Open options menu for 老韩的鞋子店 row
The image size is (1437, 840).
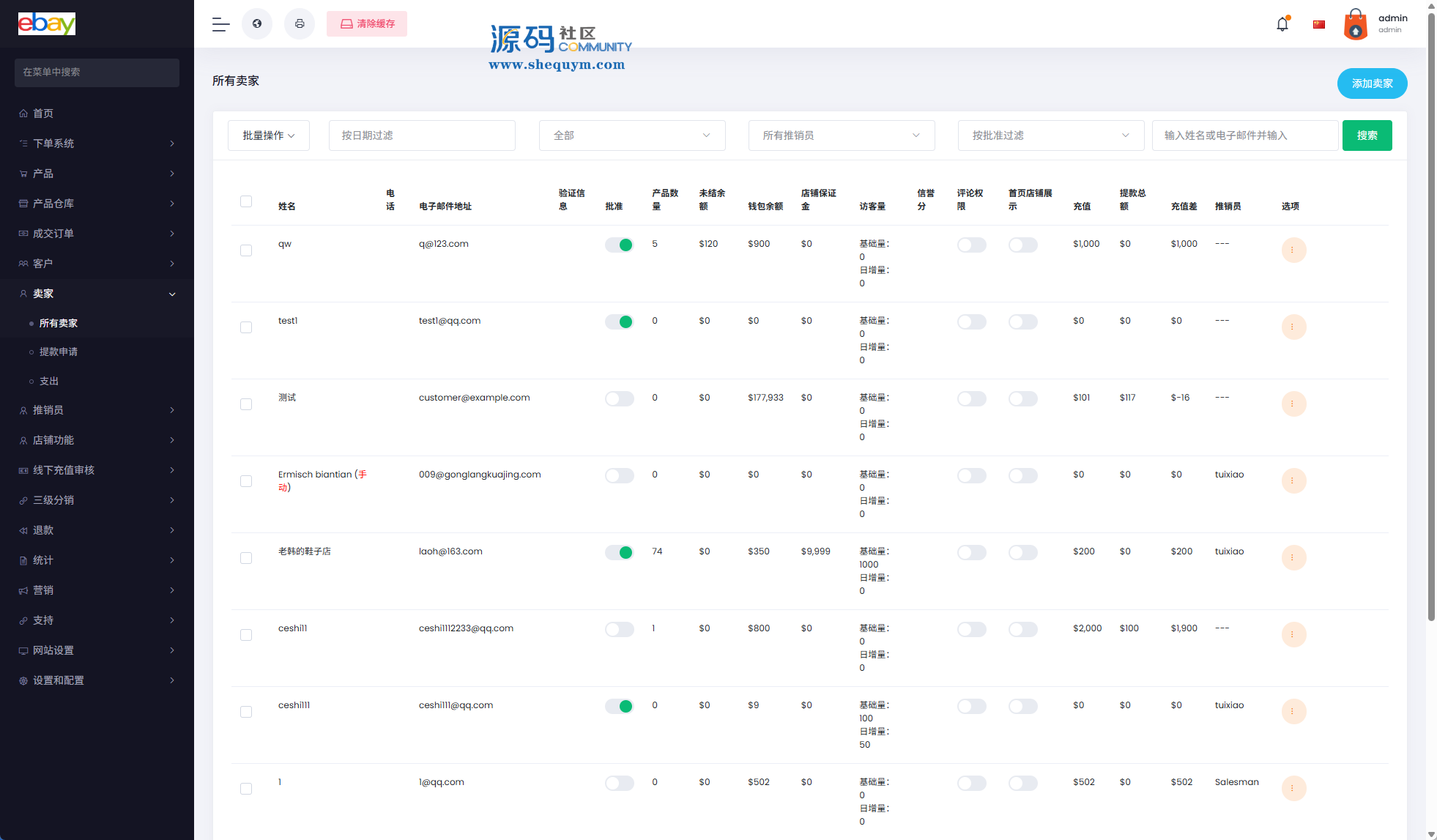(x=1293, y=558)
